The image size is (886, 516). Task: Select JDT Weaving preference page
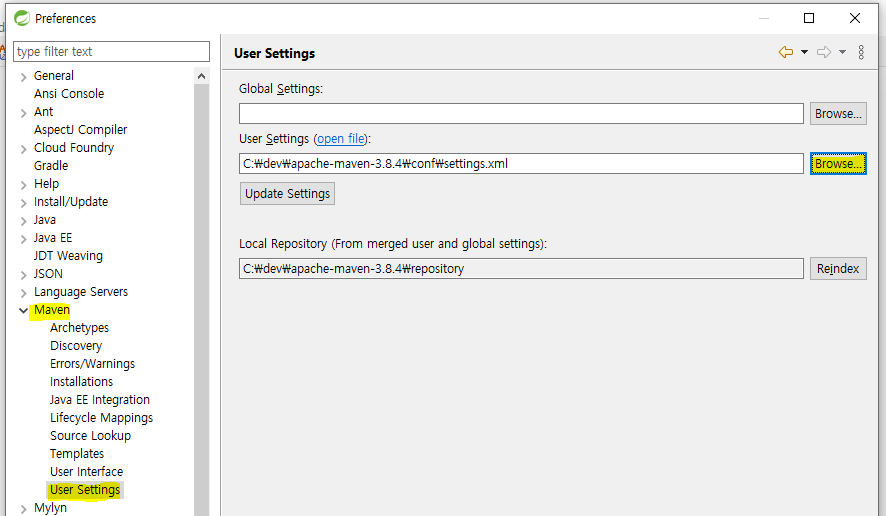pos(68,255)
